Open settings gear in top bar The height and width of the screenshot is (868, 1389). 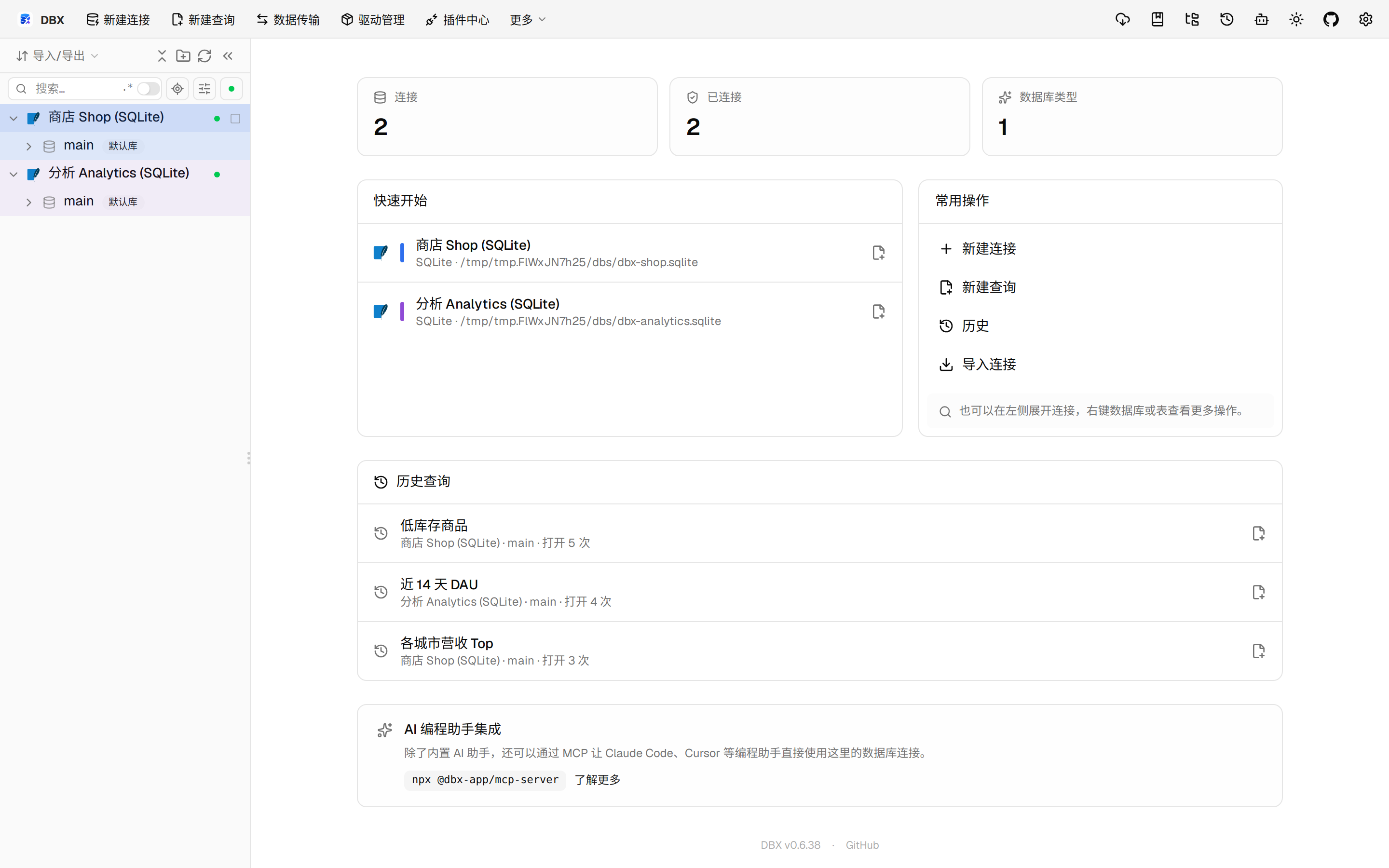pyautogui.click(x=1365, y=19)
